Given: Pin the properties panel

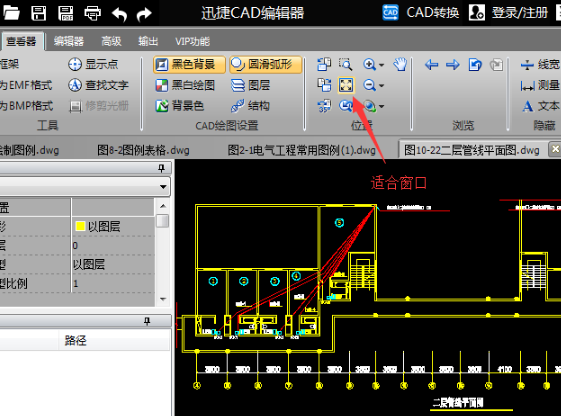Looking at the screenshot, I should pyautogui.click(x=161, y=168).
